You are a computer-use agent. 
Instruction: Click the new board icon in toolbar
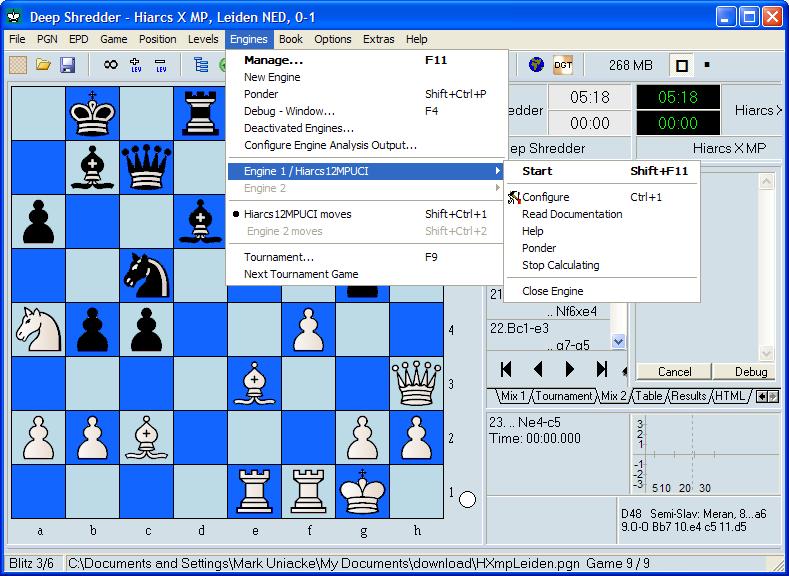[x=18, y=65]
